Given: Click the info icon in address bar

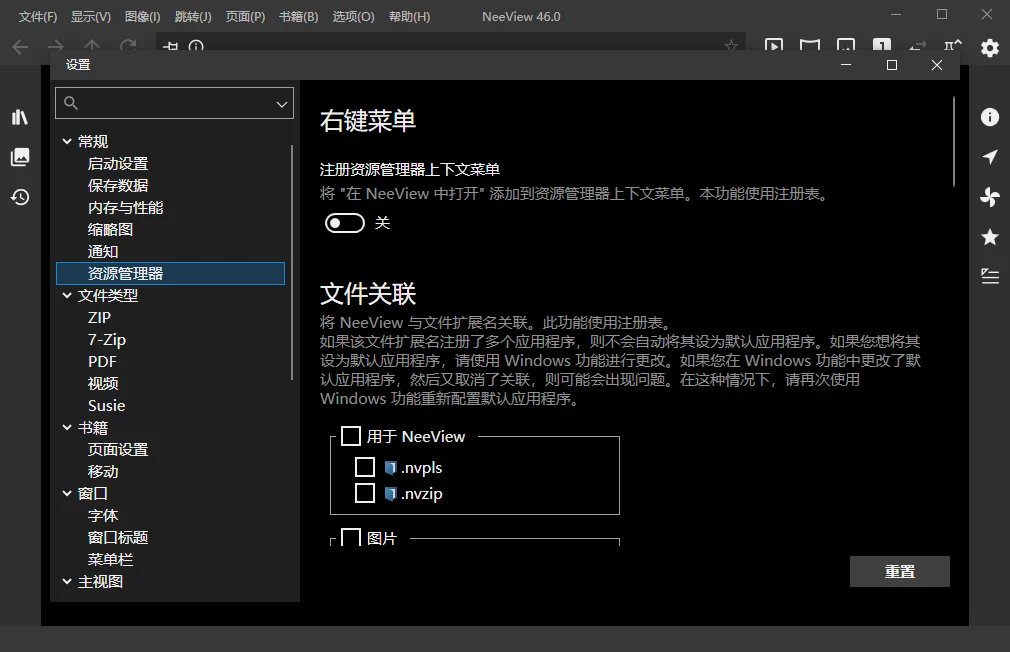Looking at the screenshot, I should (x=196, y=46).
